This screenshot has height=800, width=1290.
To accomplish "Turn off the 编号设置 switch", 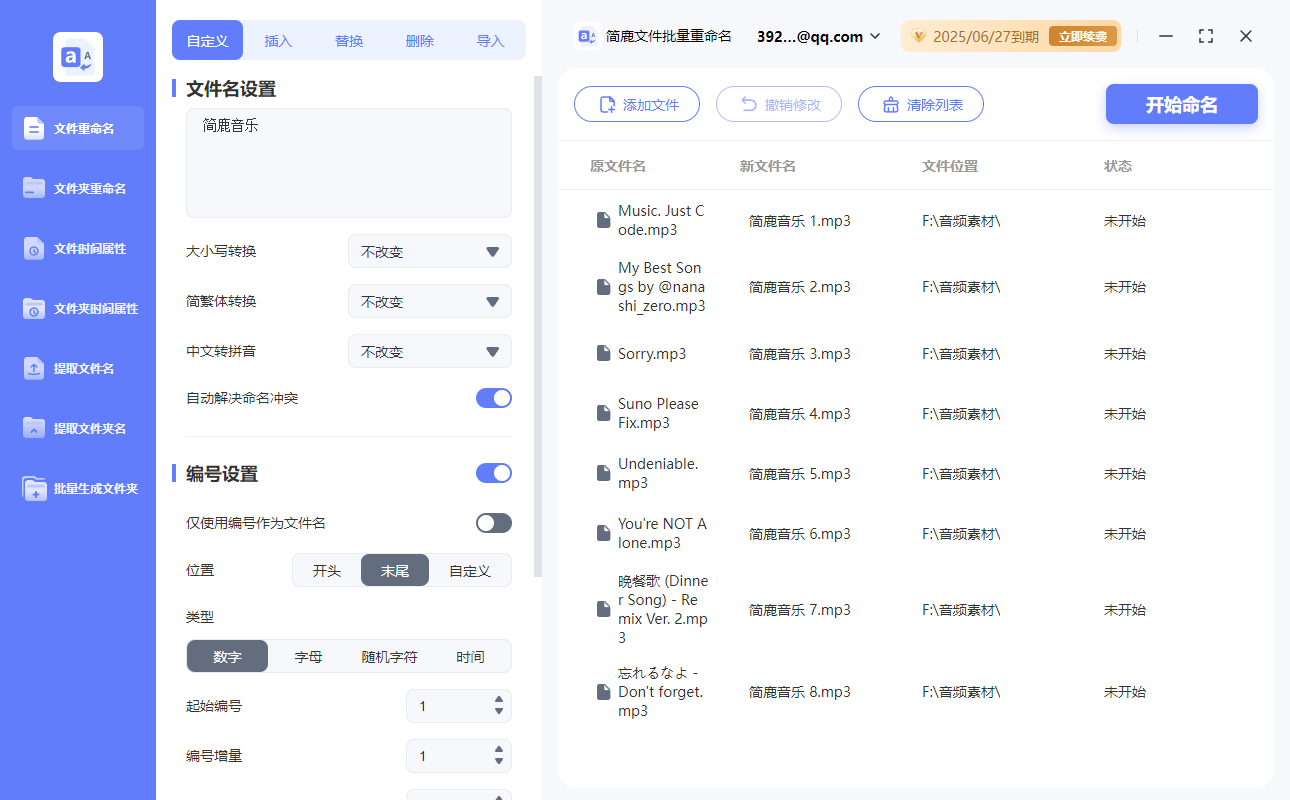I will click(493, 472).
